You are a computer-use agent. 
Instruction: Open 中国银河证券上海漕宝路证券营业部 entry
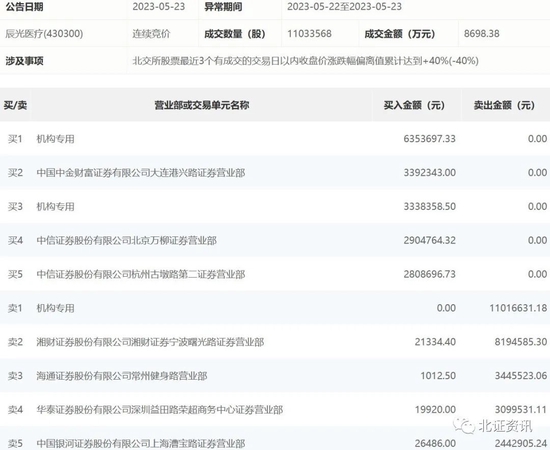141,443
